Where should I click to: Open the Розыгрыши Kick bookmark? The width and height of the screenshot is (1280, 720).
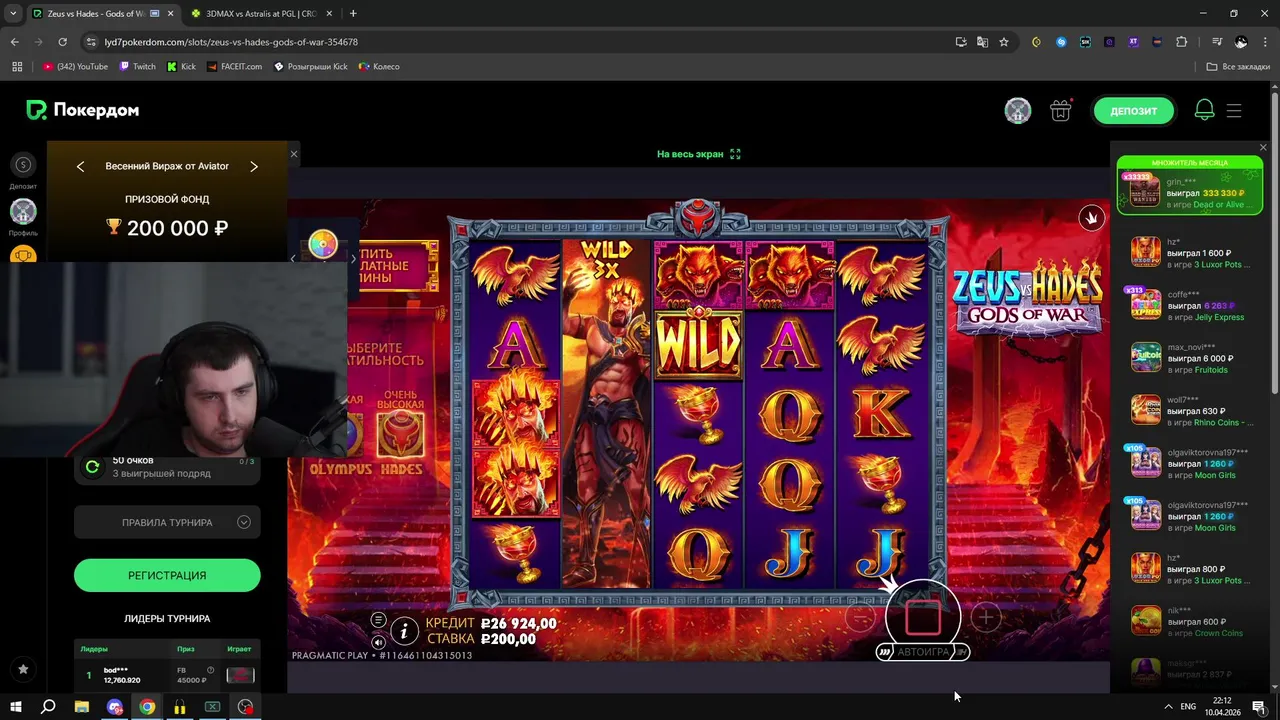(x=310, y=67)
